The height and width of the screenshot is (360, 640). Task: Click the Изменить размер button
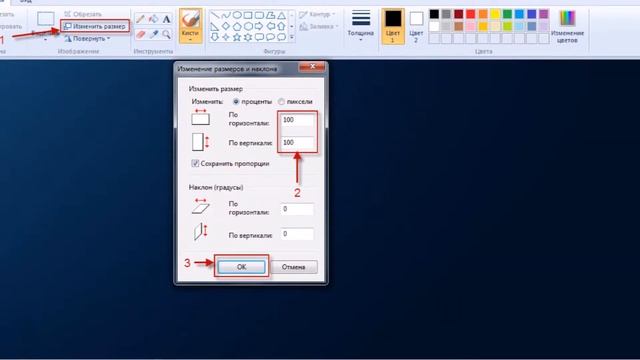(x=95, y=26)
